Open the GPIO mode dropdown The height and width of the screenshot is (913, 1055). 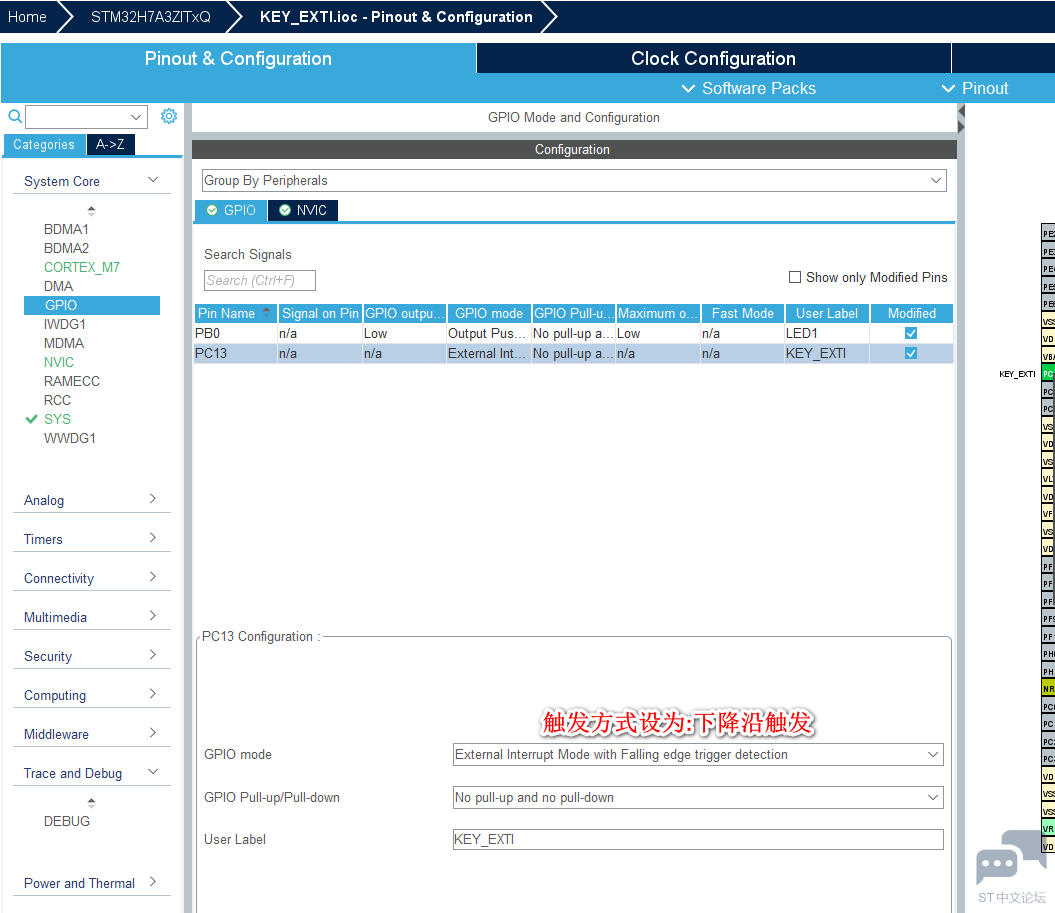point(698,754)
